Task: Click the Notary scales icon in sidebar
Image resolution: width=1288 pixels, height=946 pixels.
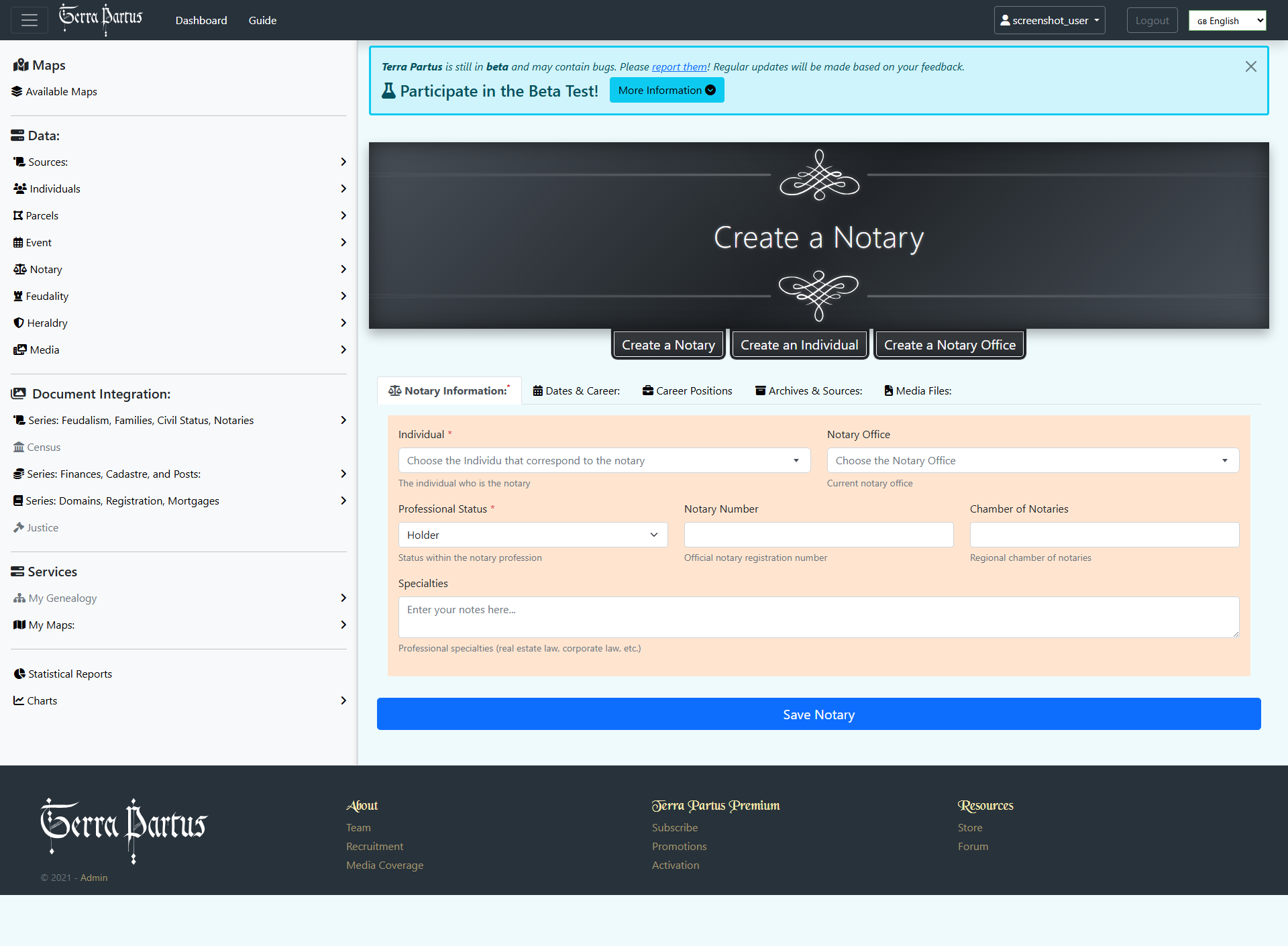Action: (x=20, y=269)
